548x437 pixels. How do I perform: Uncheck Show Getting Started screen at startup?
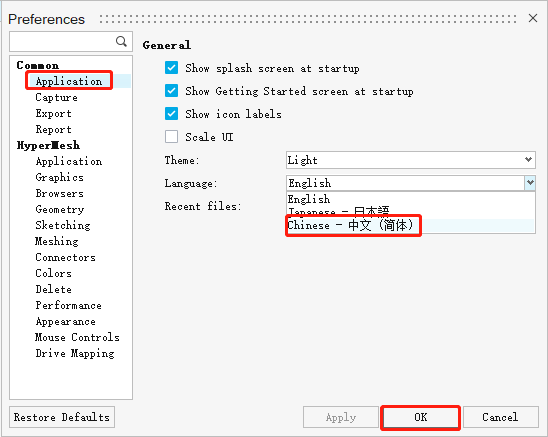(x=171, y=91)
